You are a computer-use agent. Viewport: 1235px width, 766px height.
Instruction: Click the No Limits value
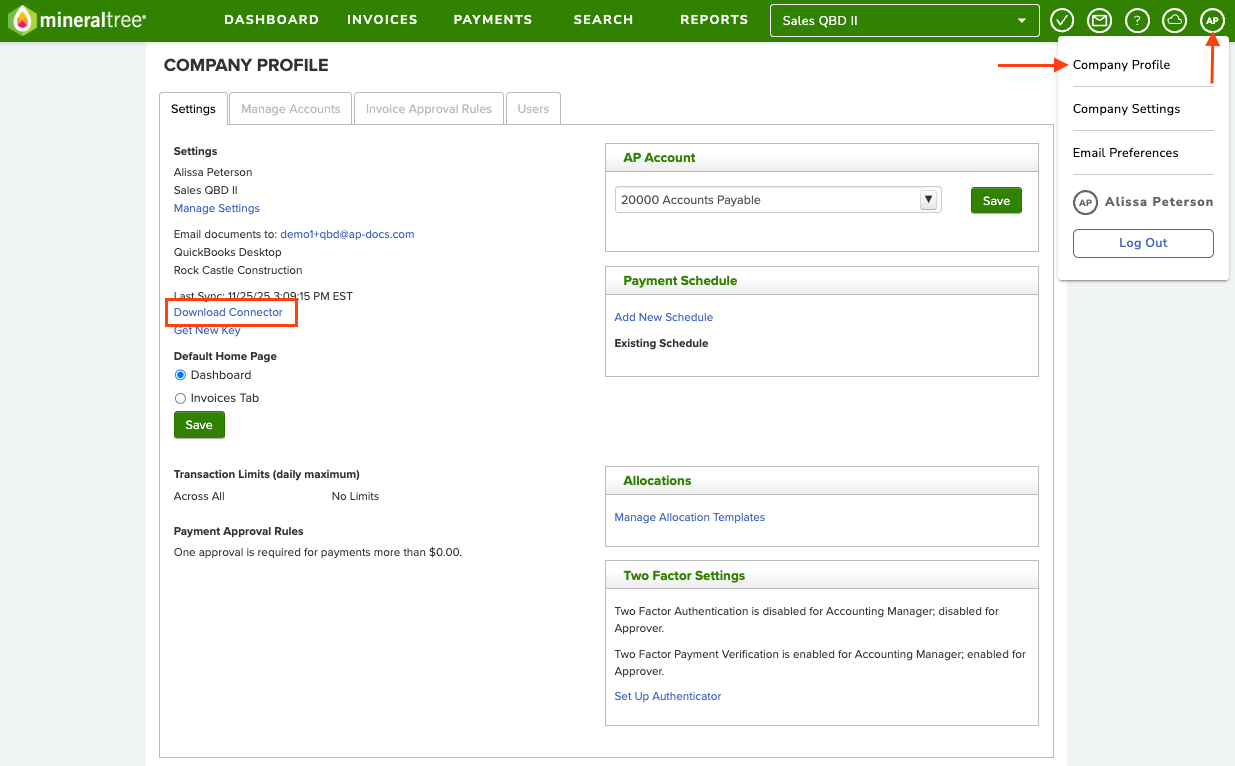click(x=355, y=496)
